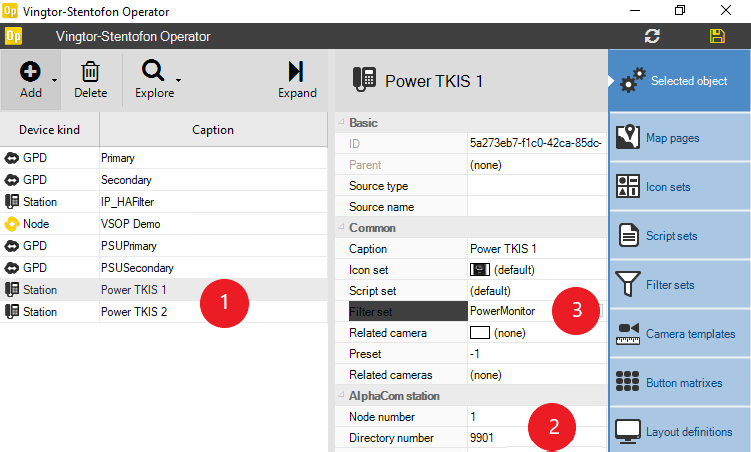Click the yellow save disk icon
The image size is (751, 452).
717,36
